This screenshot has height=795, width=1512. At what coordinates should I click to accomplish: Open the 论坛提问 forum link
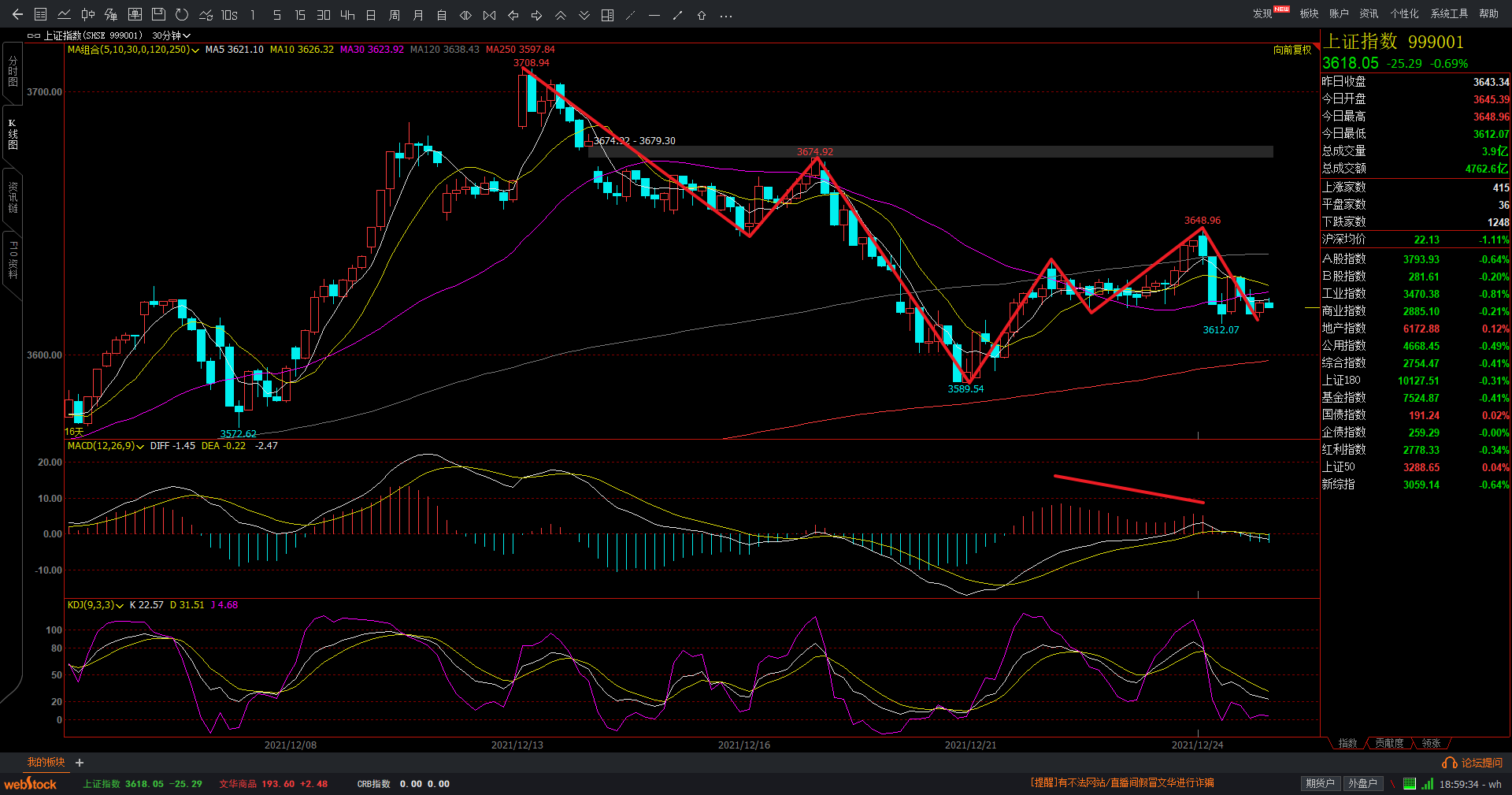[x=1473, y=763]
